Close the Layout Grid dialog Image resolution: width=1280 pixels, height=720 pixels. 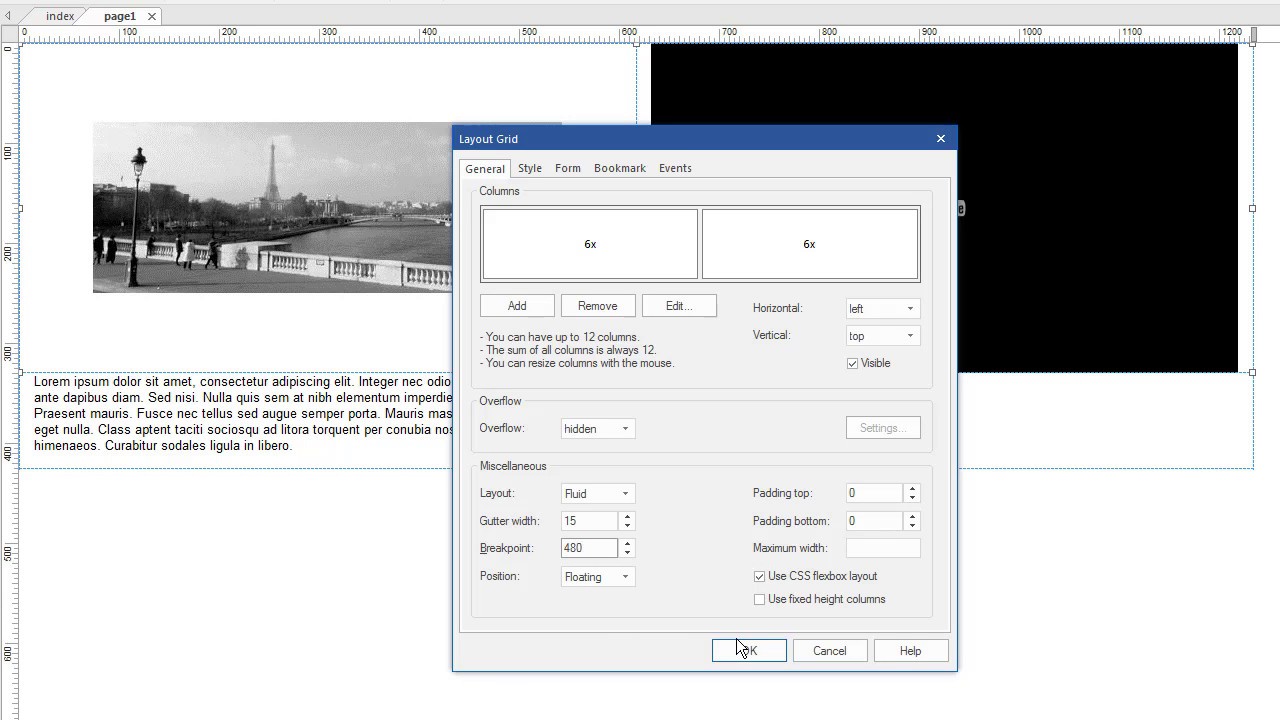point(940,139)
